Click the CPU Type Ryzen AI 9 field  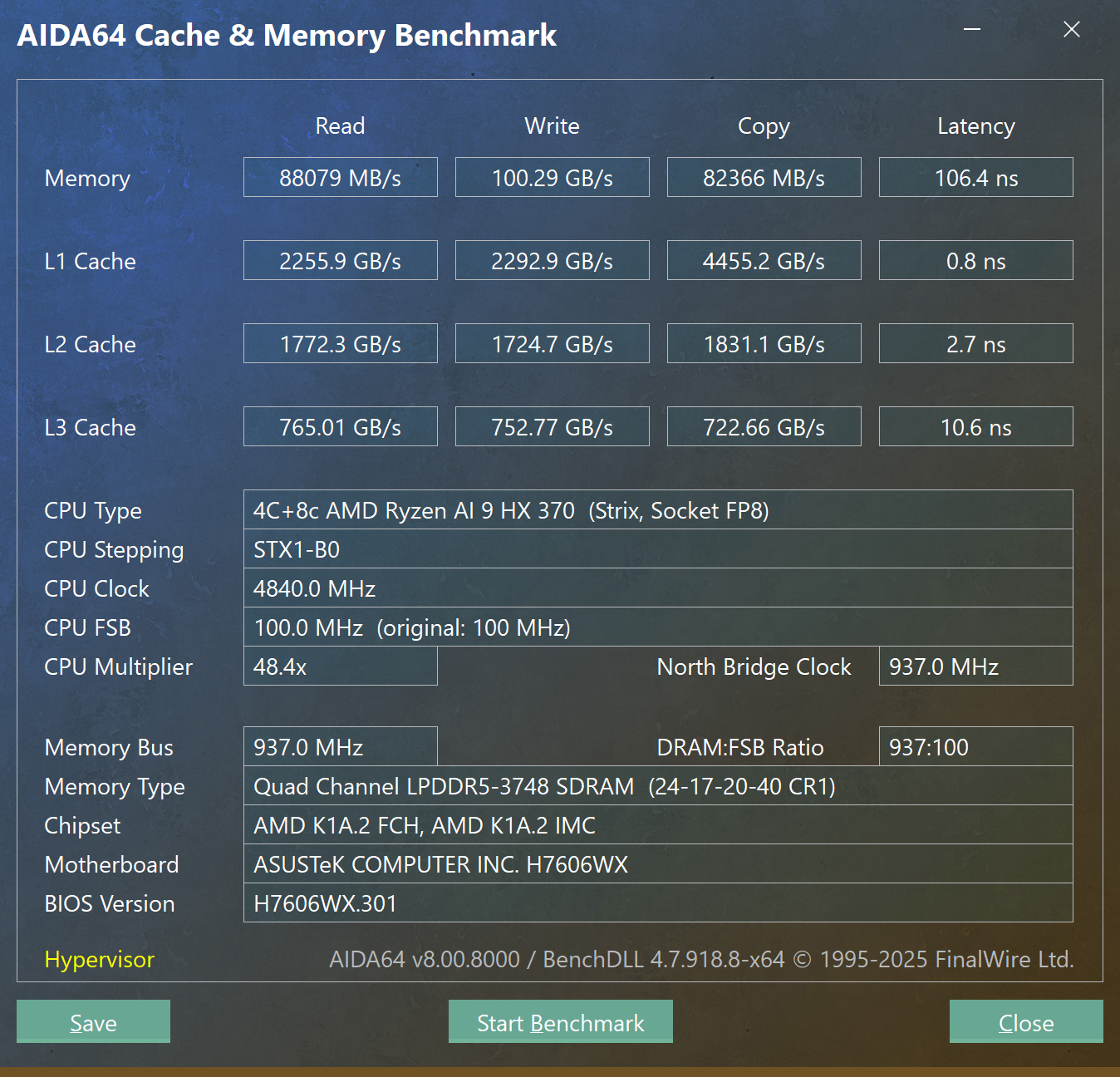point(658,509)
